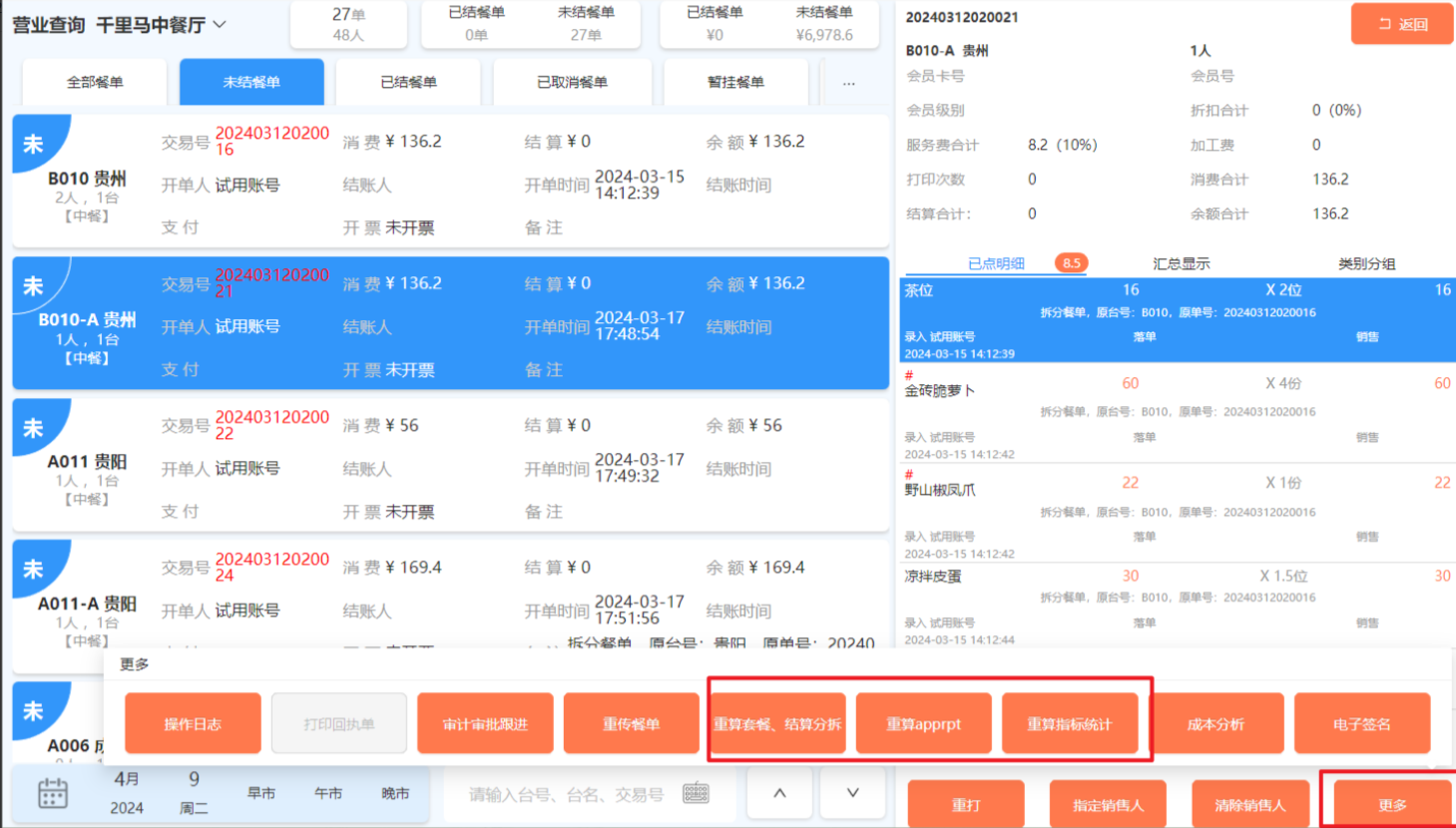Select the 早市 morning period filter

(261, 794)
